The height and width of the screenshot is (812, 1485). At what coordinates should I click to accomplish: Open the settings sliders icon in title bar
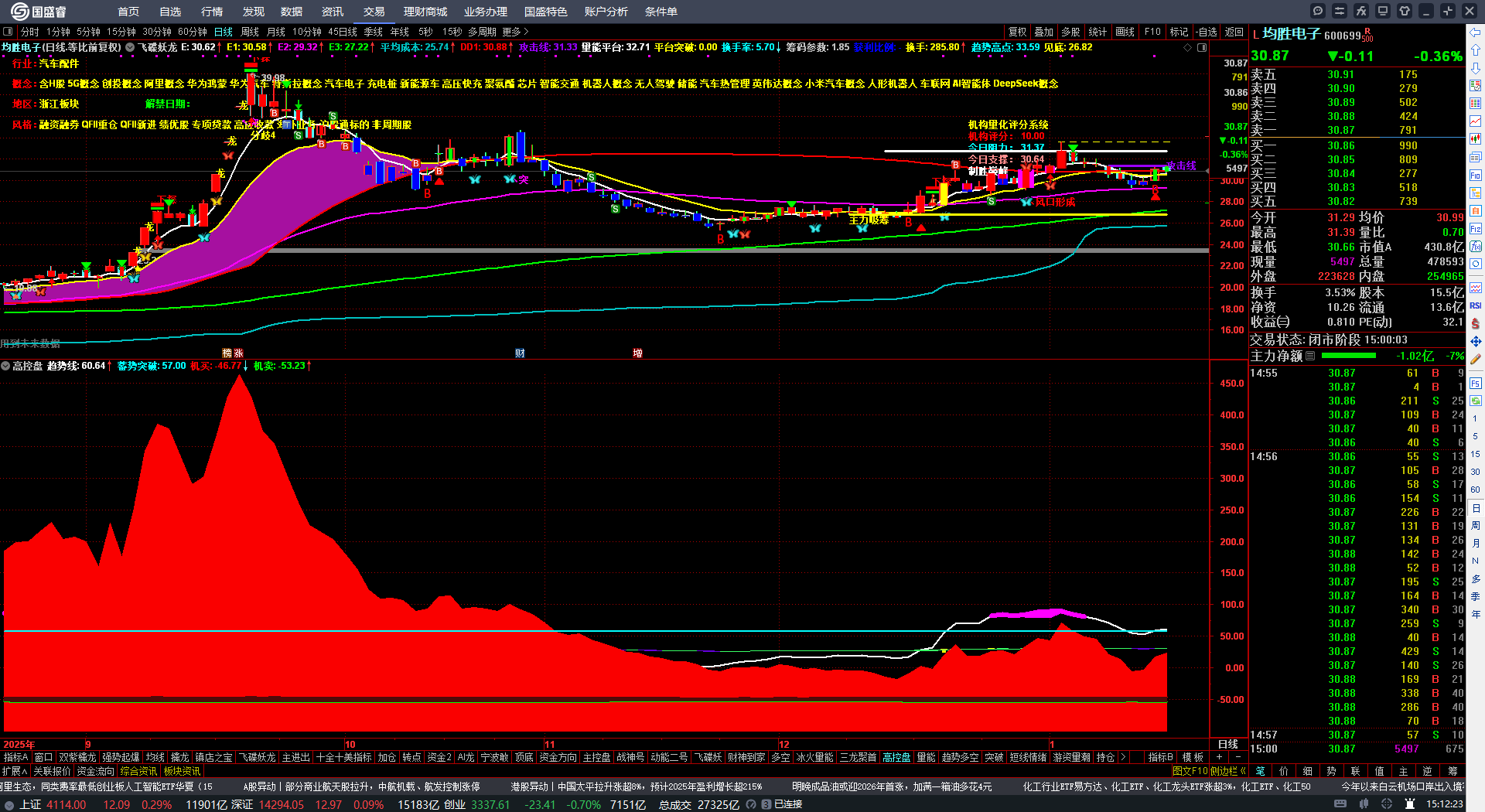(1340, 11)
